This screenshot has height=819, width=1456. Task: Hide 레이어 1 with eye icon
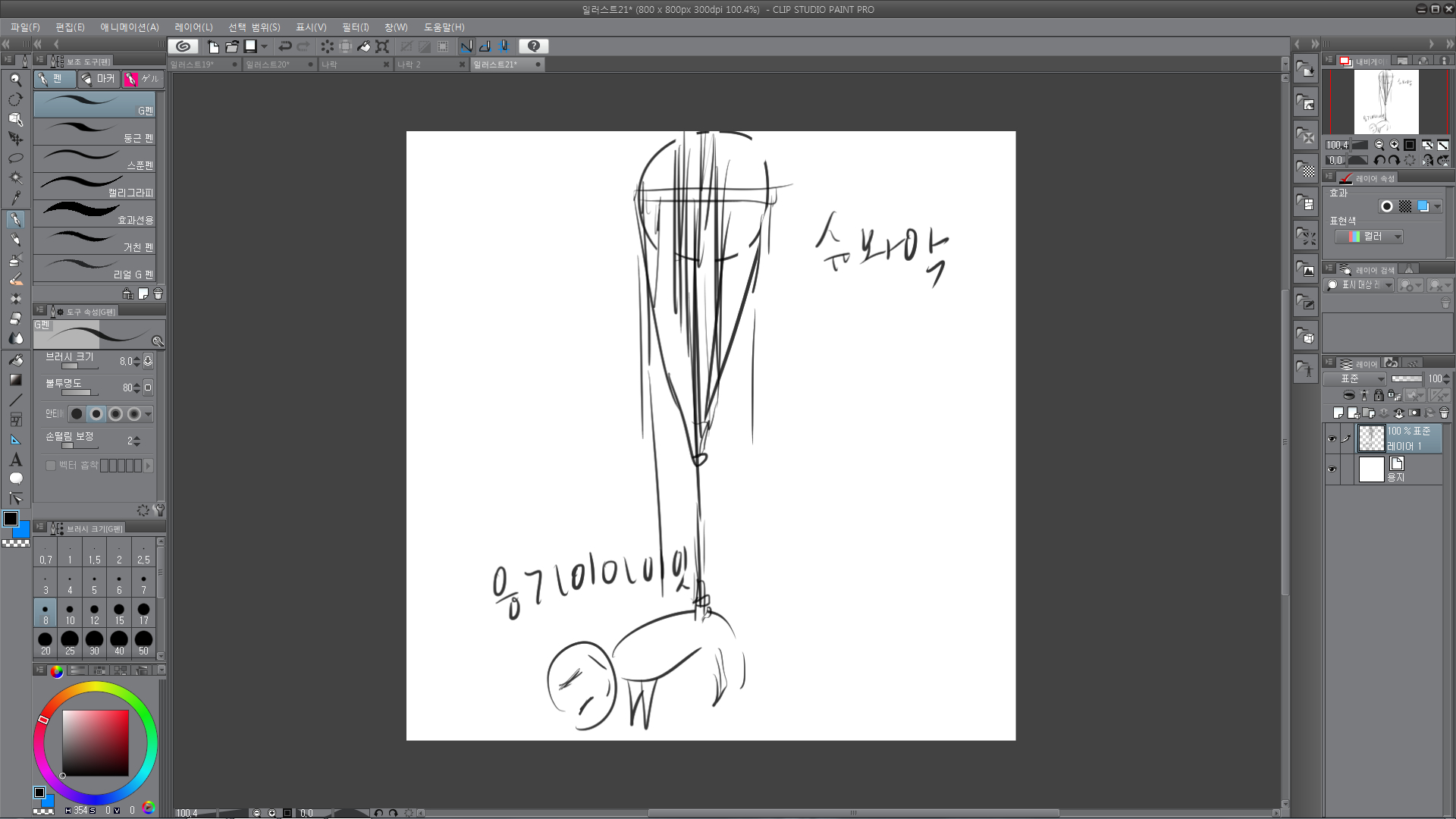[1332, 439]
